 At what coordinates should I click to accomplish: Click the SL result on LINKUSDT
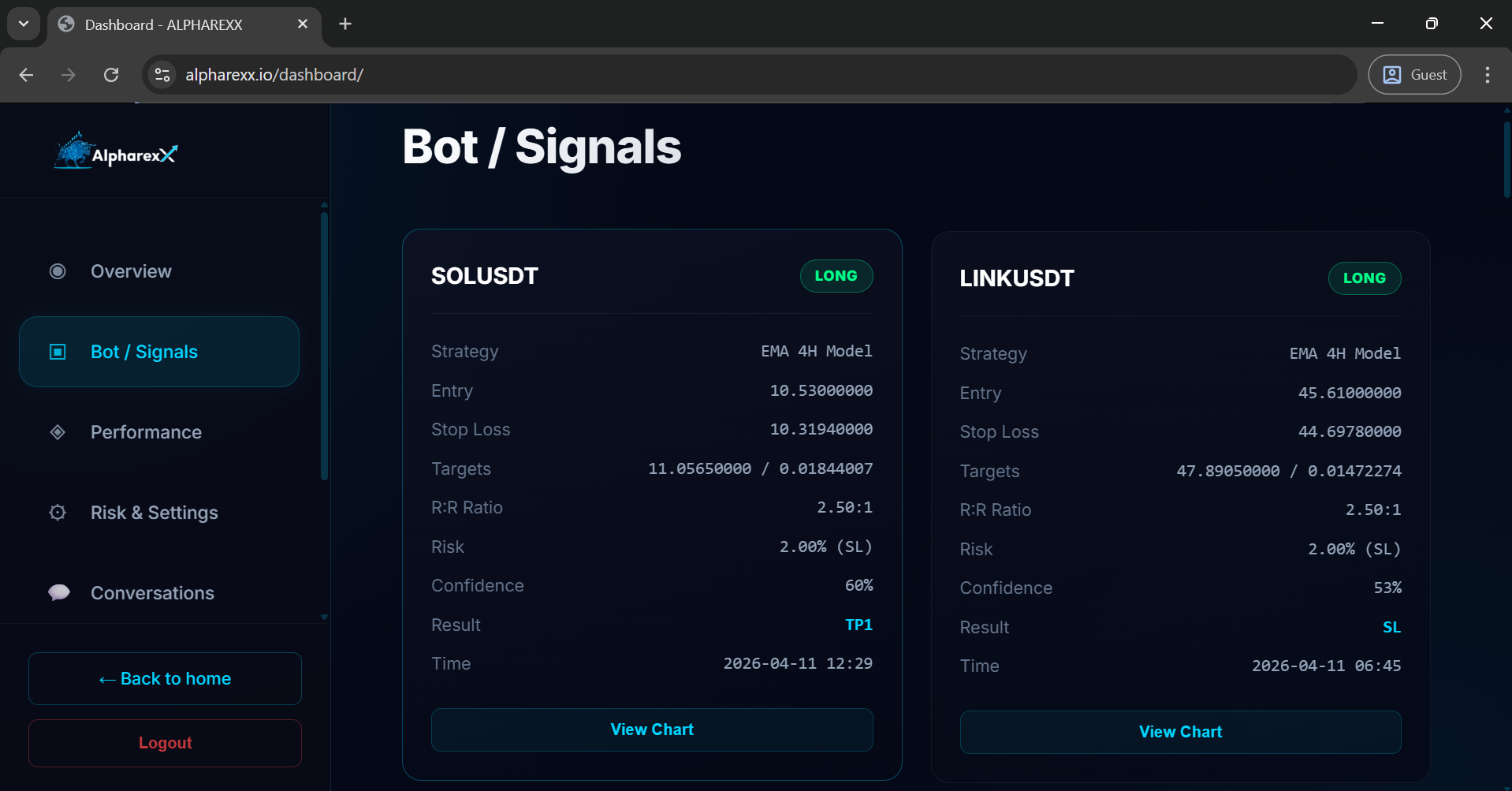[1391, 627]
